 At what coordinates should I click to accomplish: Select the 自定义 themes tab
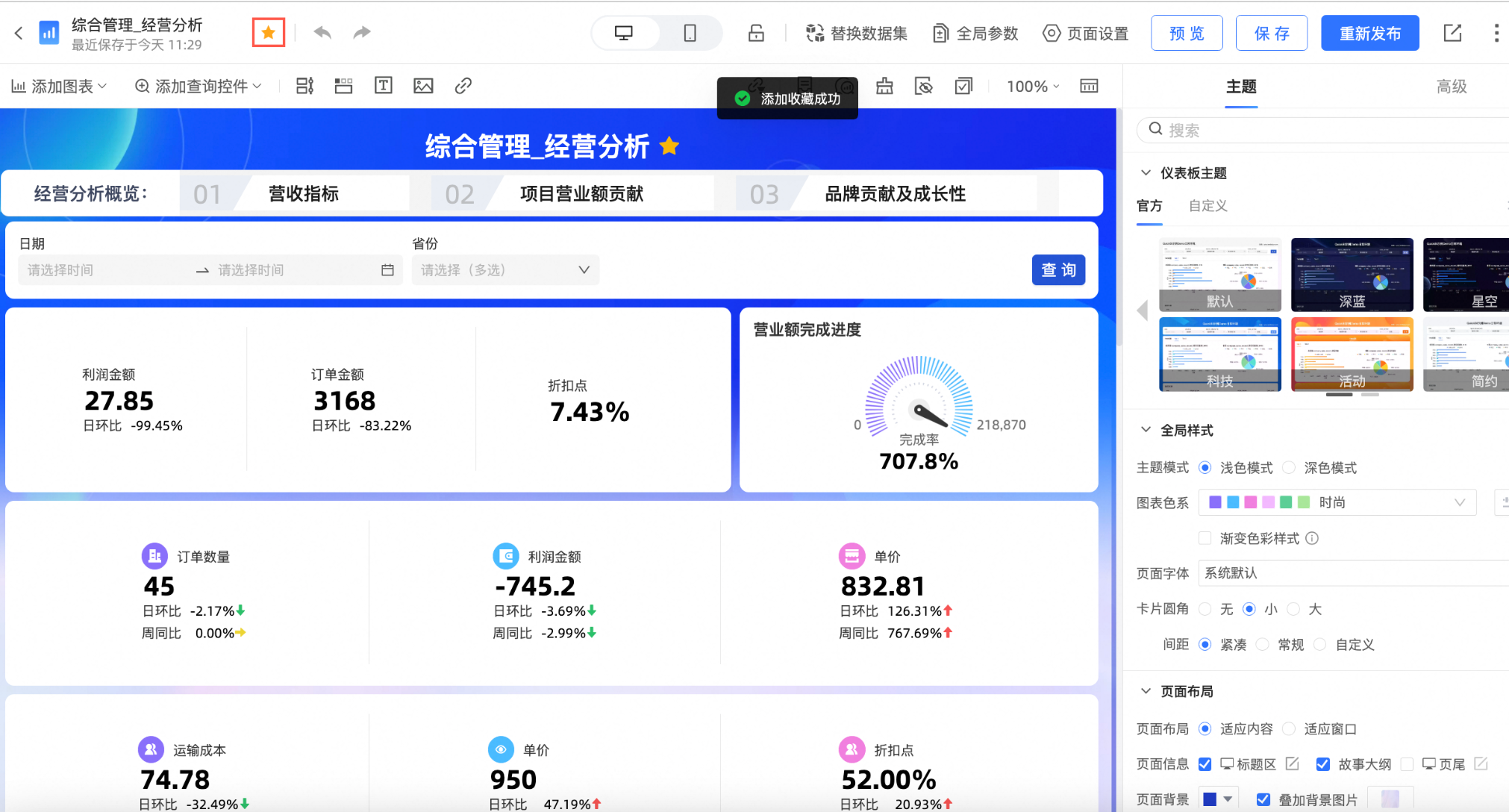pyautogui.click(x=1207, y=205)
